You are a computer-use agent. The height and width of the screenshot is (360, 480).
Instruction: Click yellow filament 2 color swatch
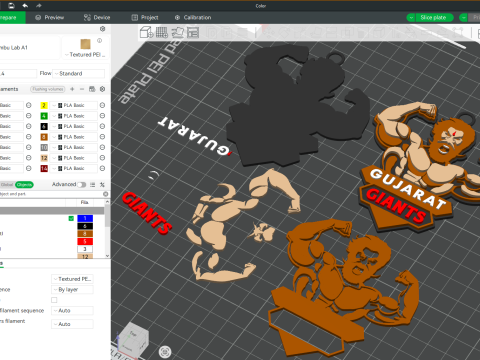(44, 105)
